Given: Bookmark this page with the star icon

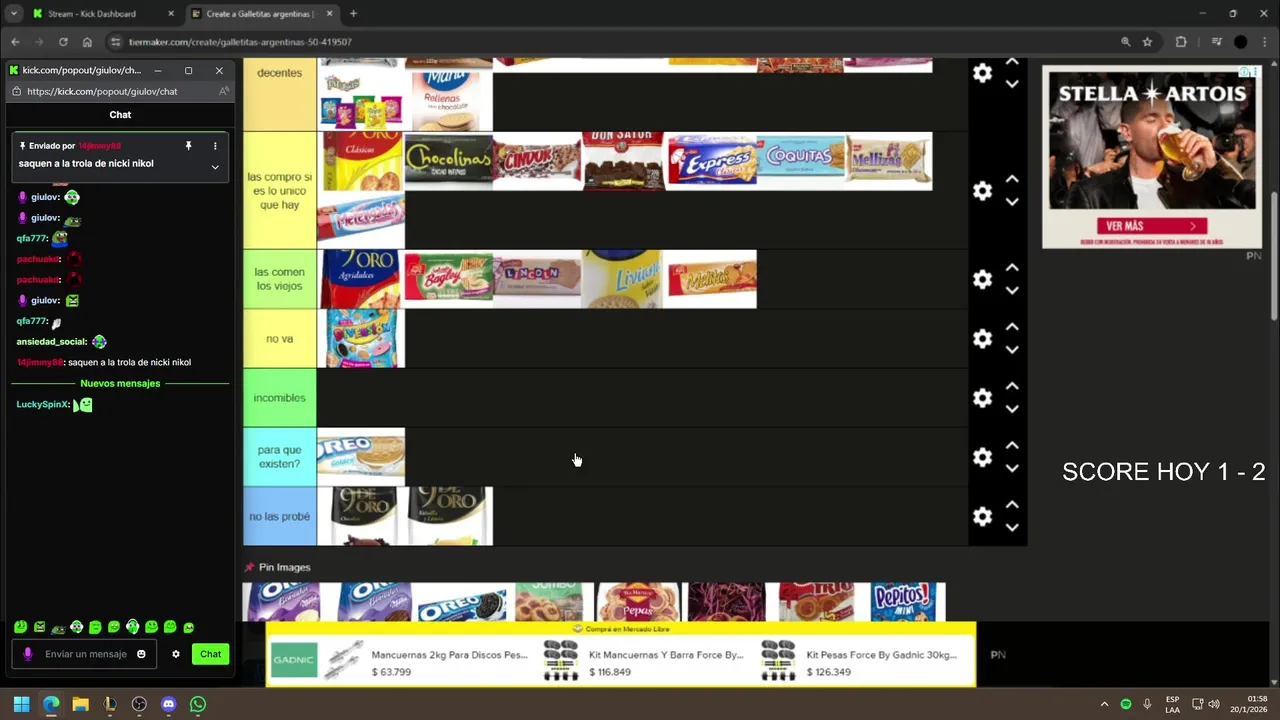Looking at the screenshot, I should [x=1147, y=42].
